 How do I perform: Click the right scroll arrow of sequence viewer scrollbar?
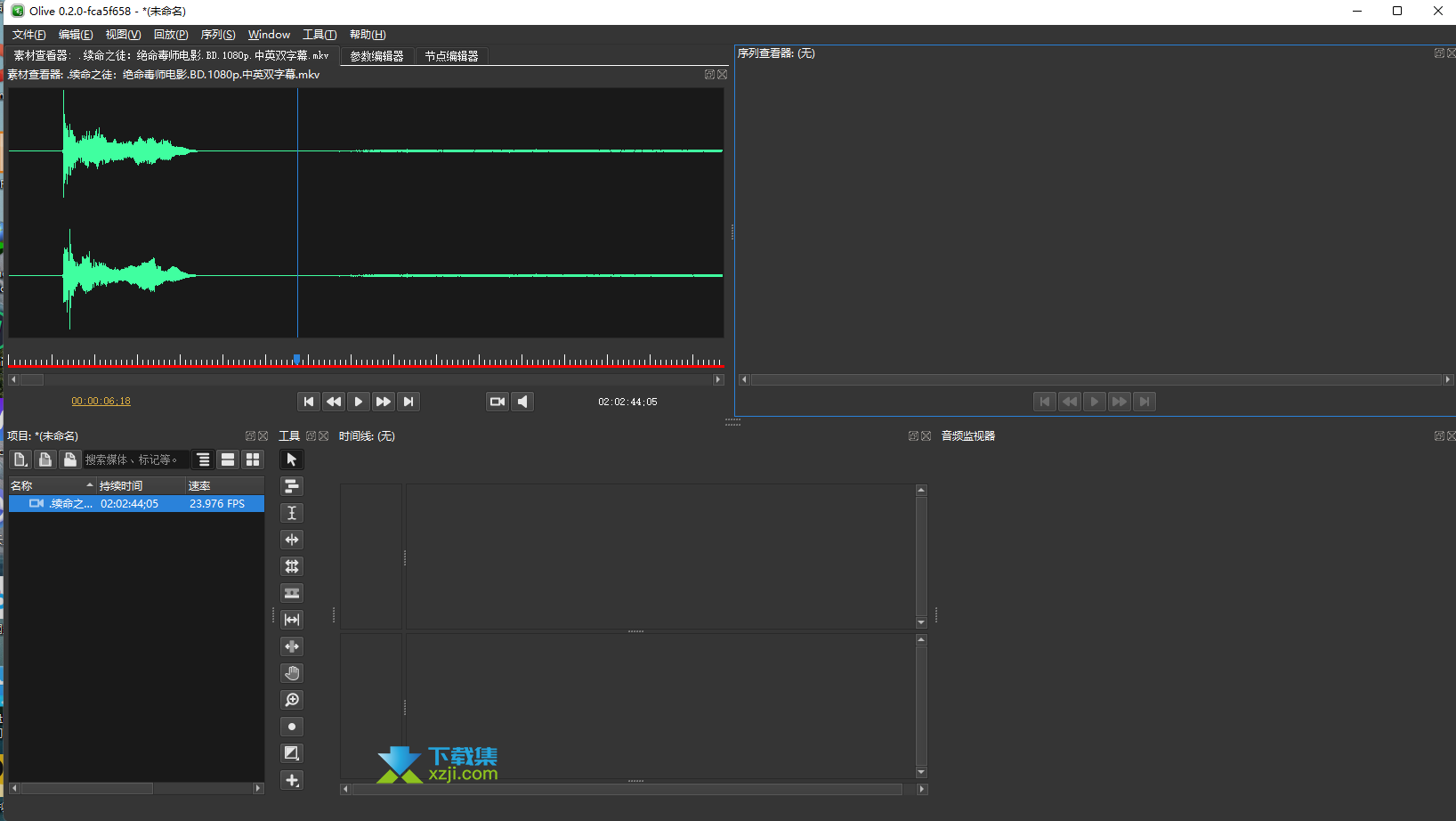tap(1448, 379)
